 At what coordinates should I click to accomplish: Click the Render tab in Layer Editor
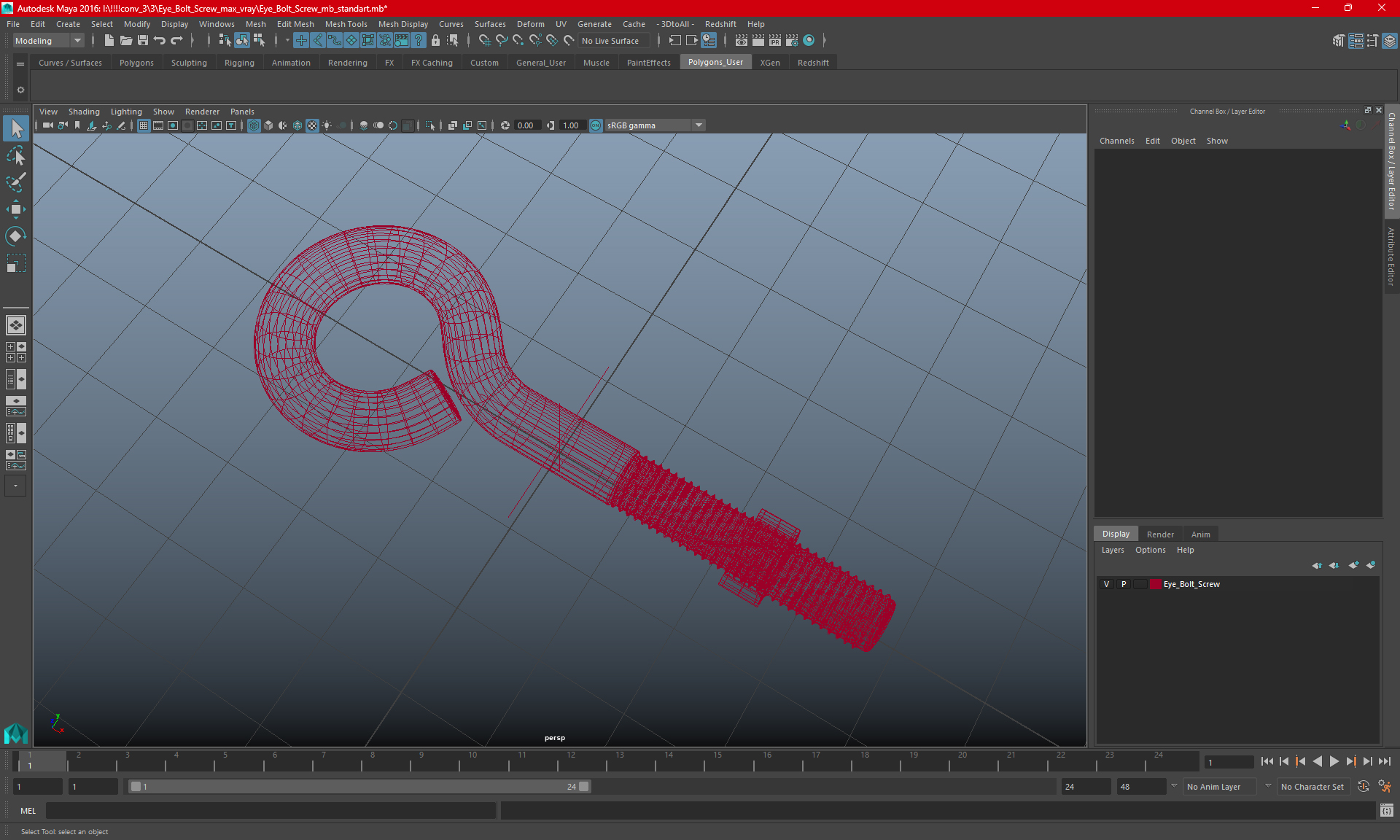pyautogui.click(x=1160, y=534)
